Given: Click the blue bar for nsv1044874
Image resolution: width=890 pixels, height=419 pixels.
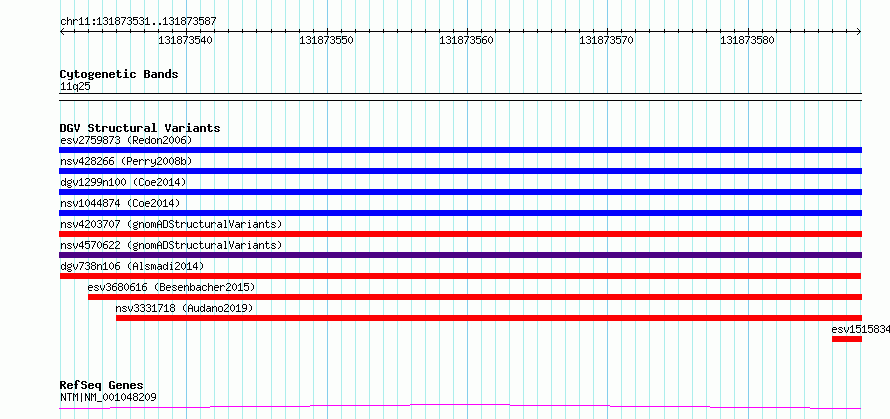Looking at the screenshot, I should point(460,213).
